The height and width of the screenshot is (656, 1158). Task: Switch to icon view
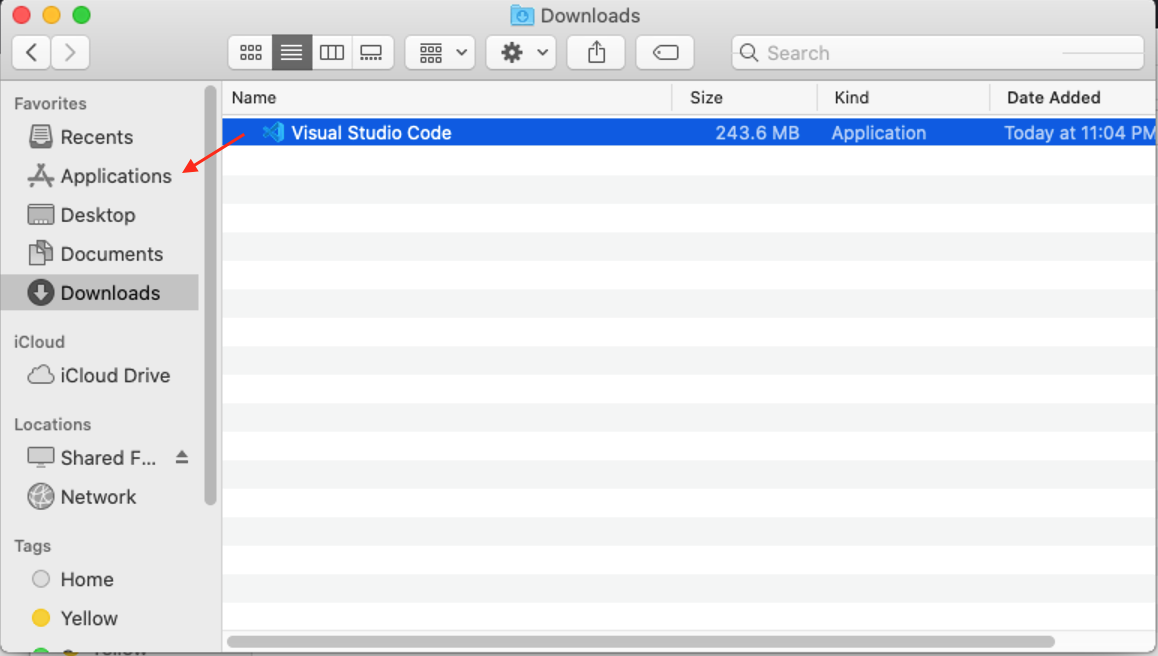[251, 52]
